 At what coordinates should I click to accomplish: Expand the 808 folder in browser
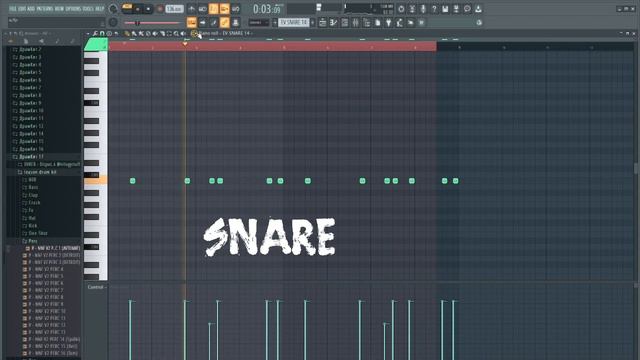point(29,180)
